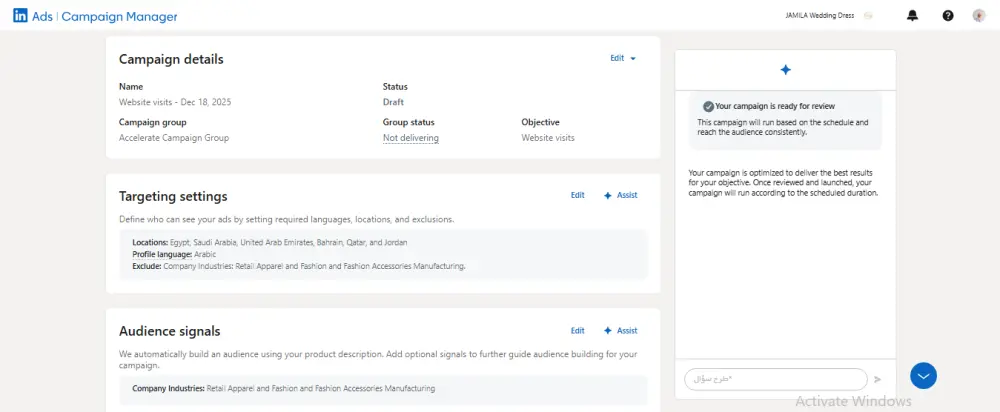Select the Company Industries signal box
This screenshot has width=1000, height=412.
coord(382,388)
